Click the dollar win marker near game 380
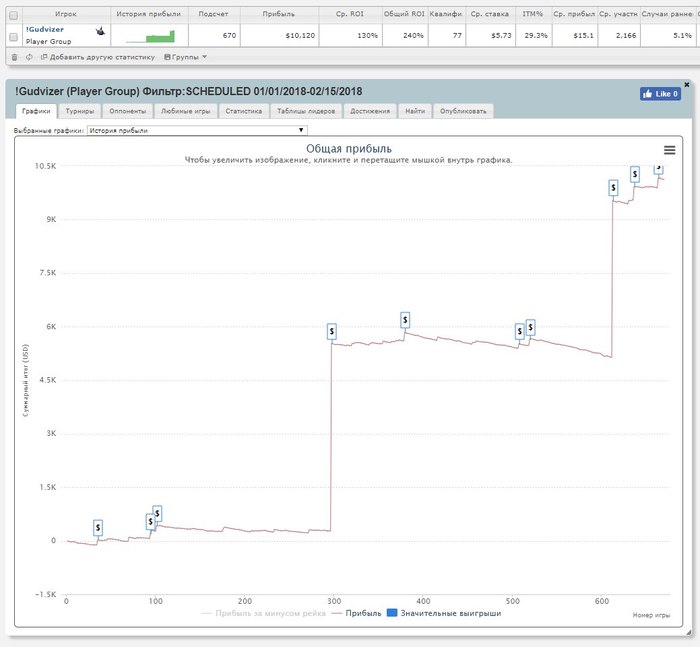The image size is (700, 647). coord(405,320)
